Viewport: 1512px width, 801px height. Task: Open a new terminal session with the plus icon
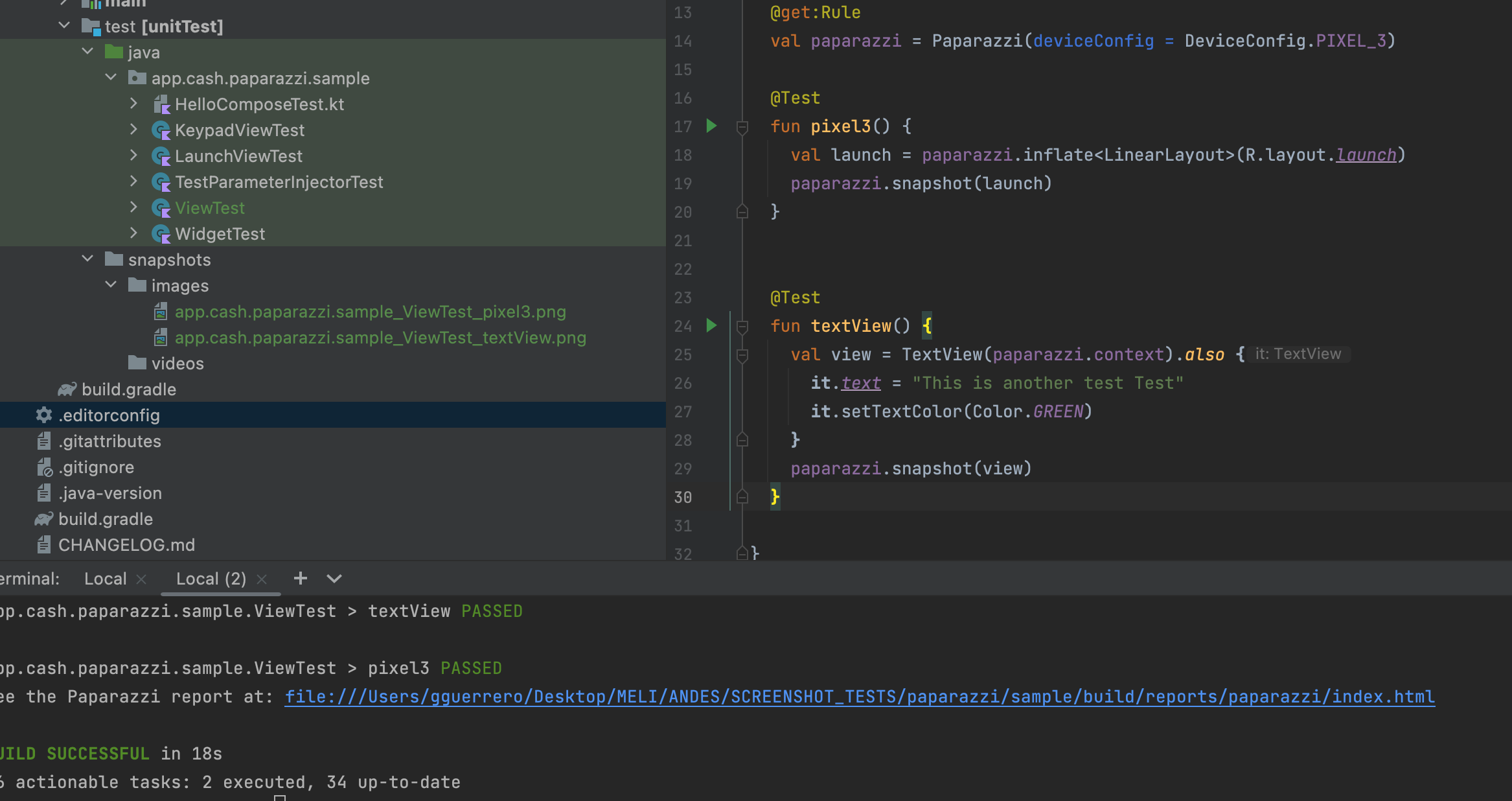(300, 578)
